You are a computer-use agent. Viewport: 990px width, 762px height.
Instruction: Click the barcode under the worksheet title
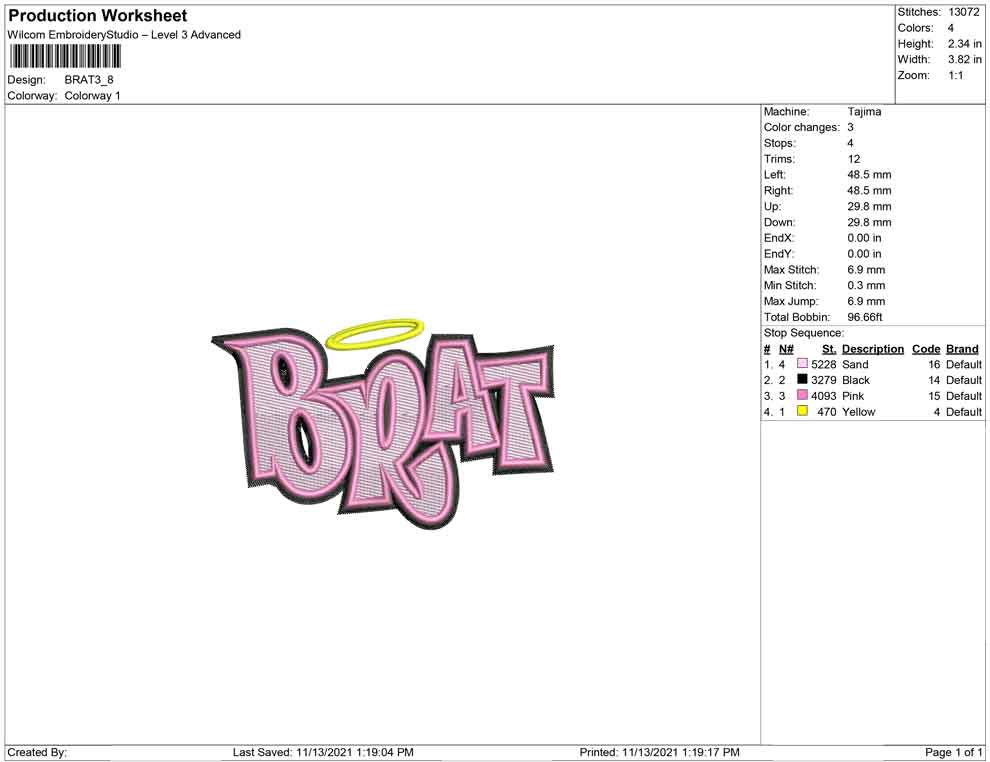(64, 57)
